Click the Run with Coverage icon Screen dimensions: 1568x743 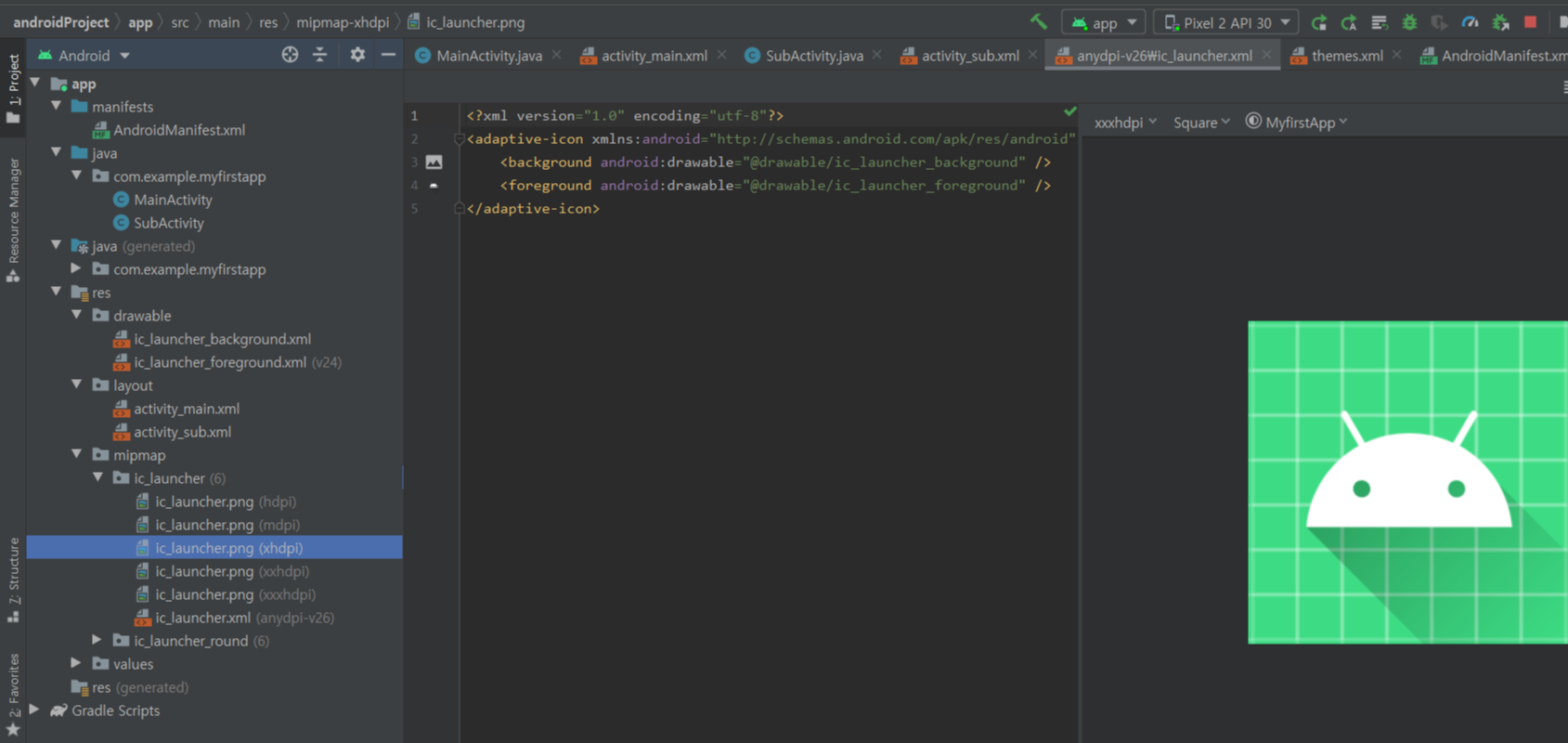pos(1439,22)
